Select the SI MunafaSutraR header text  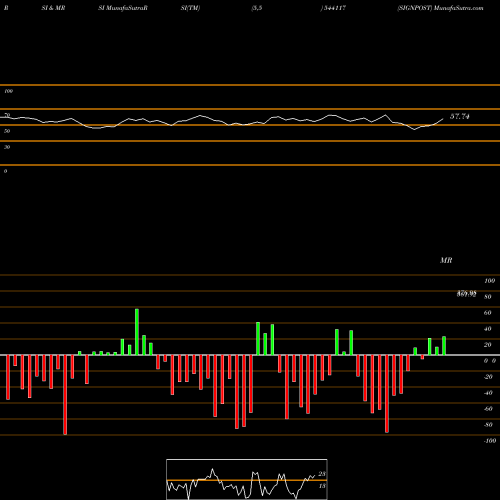(x=123, y=8)
